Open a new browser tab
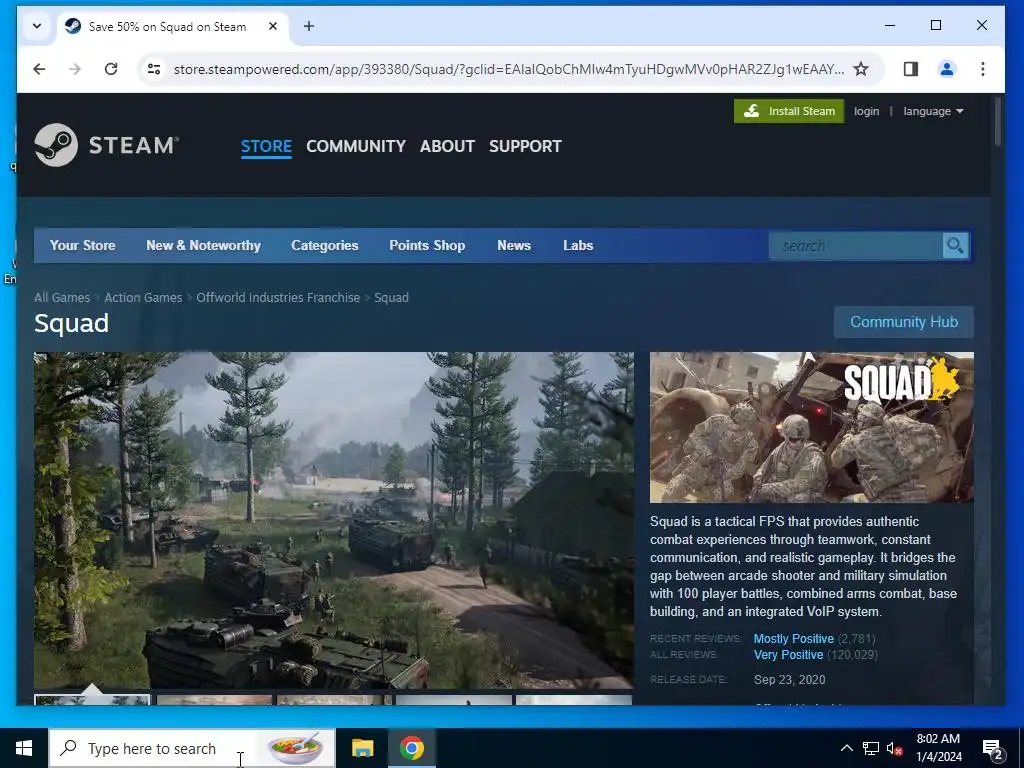1024x768 pixels. pos(309,26)
